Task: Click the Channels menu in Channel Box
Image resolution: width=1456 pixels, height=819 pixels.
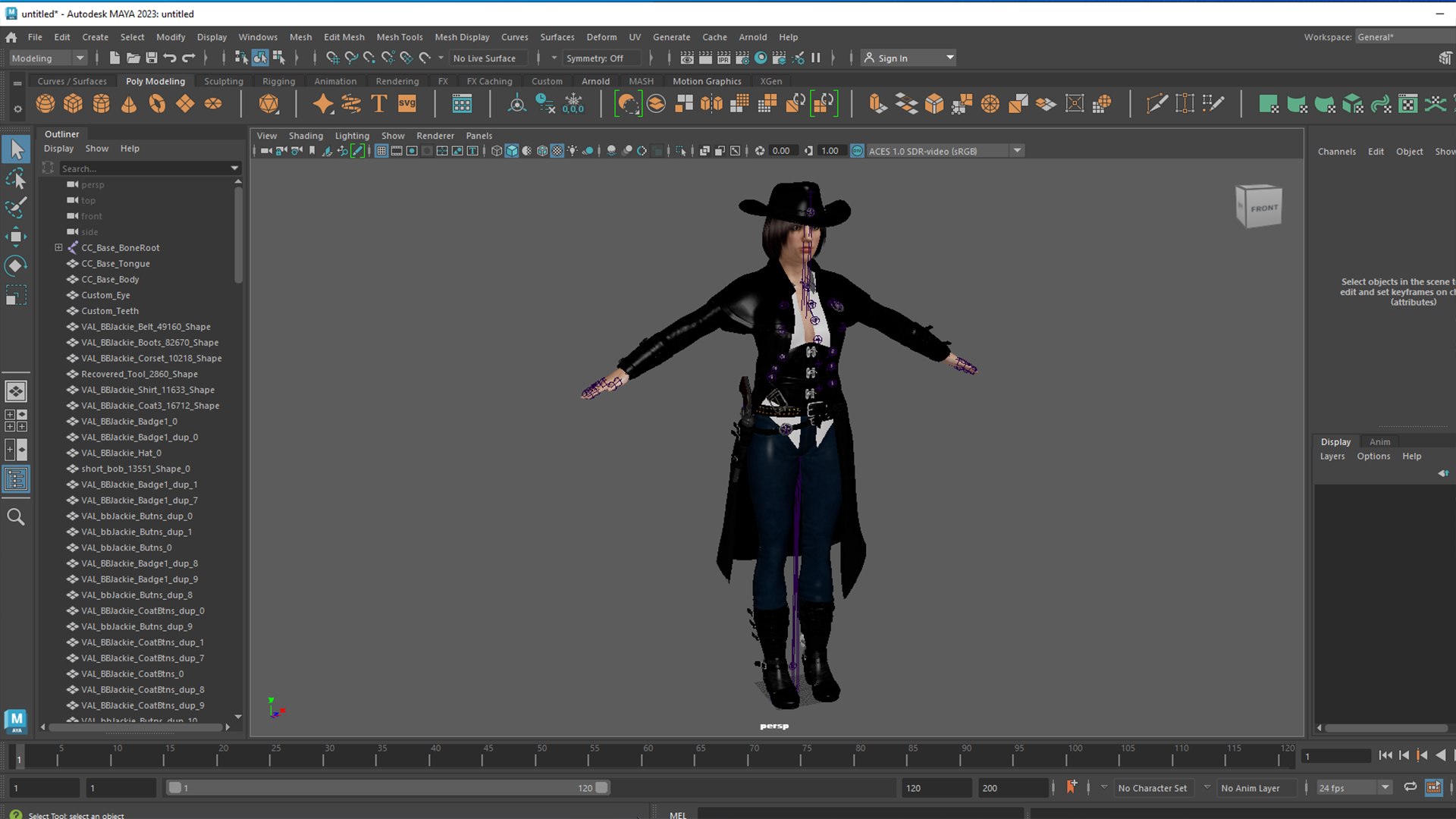Action: click(1336, 152)
